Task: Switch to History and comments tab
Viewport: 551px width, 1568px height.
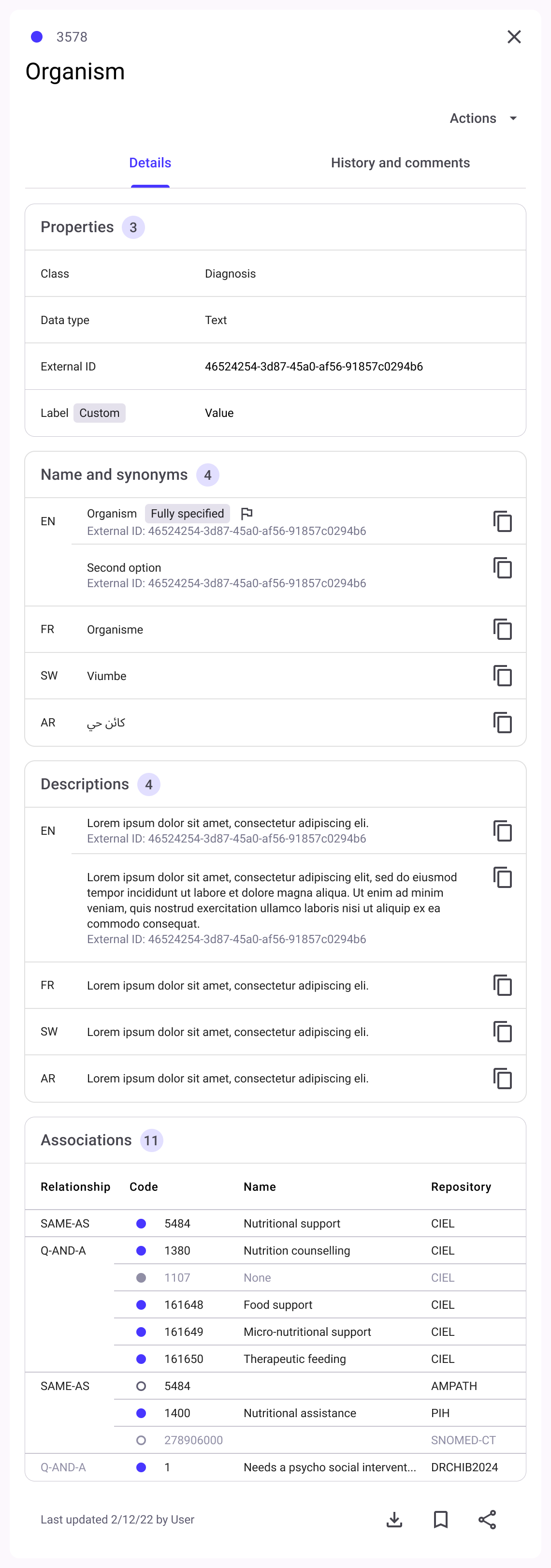Action: coord(400,163)
